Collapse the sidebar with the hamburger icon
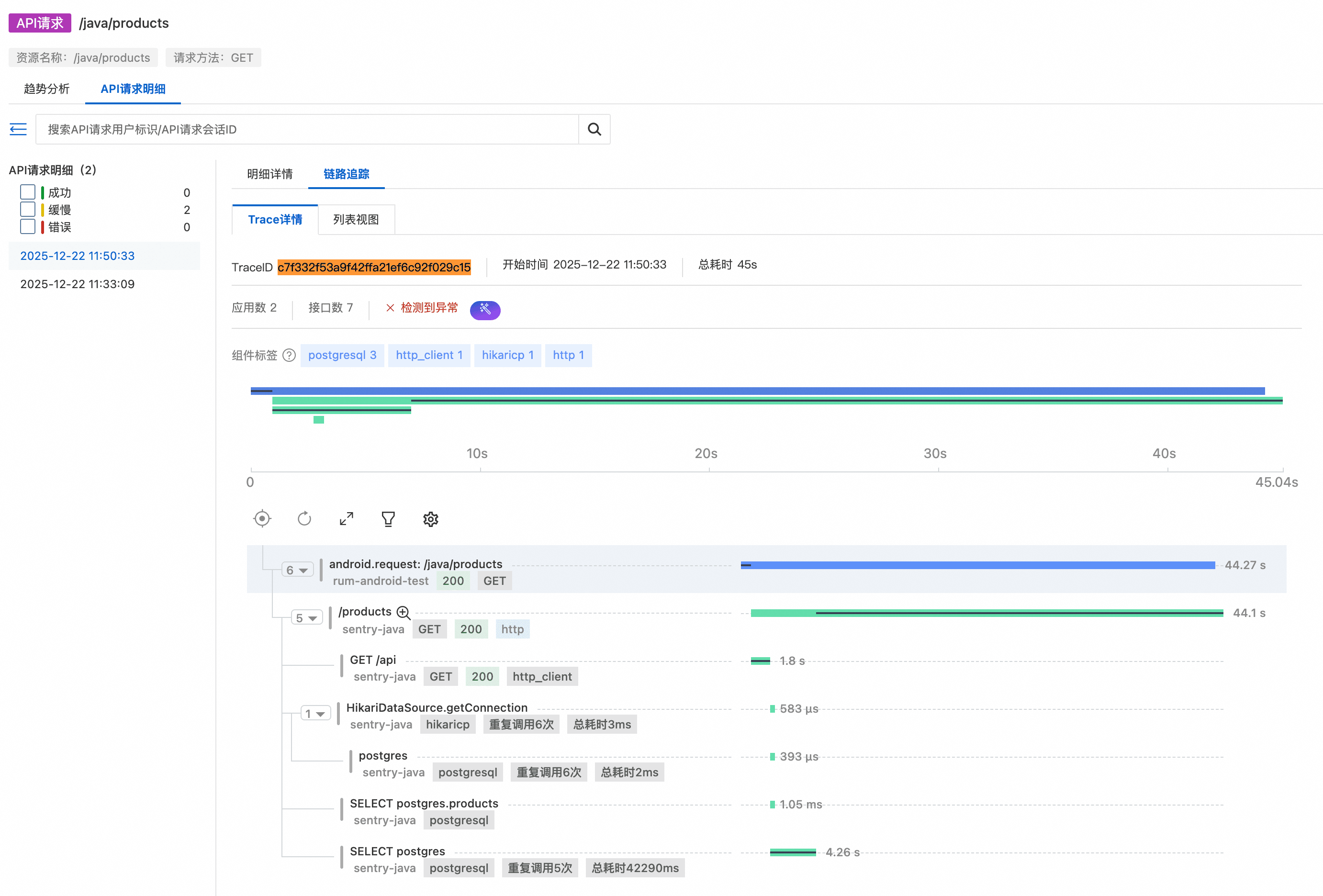This screenshot has width=1323, height=896. click(x=18, y=129)
